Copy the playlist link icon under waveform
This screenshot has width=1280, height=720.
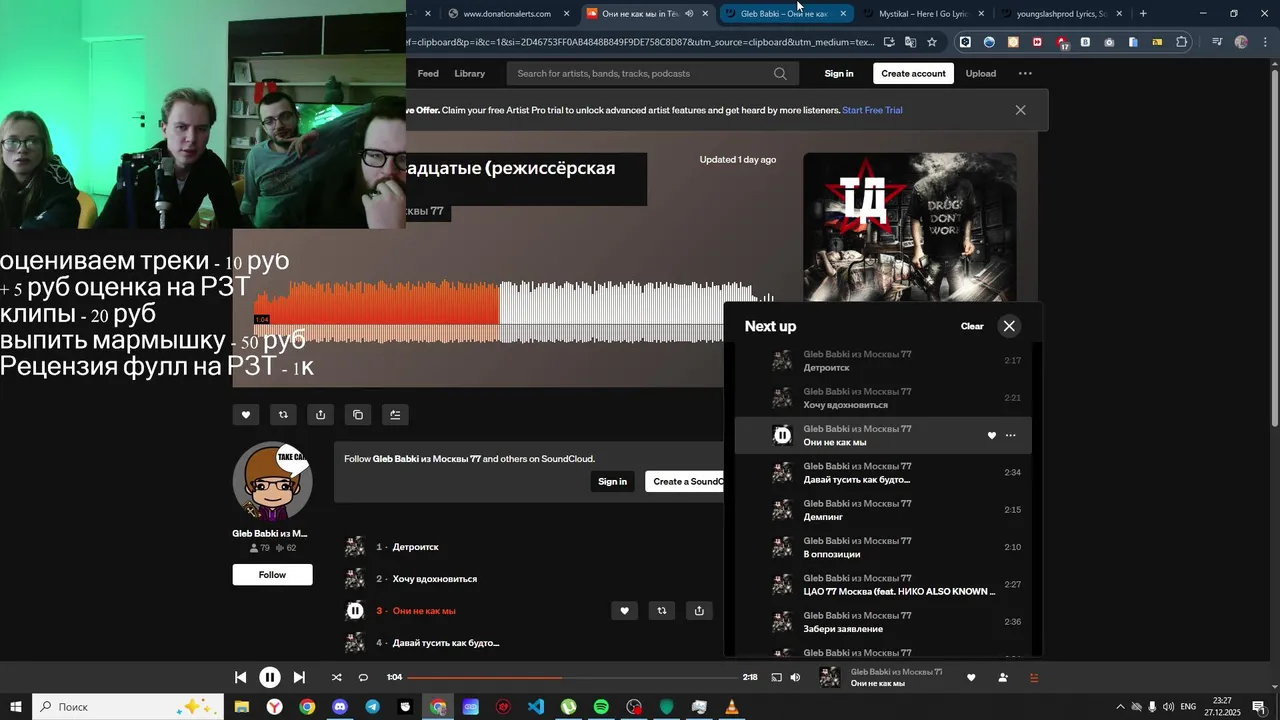tap(358, 415)
